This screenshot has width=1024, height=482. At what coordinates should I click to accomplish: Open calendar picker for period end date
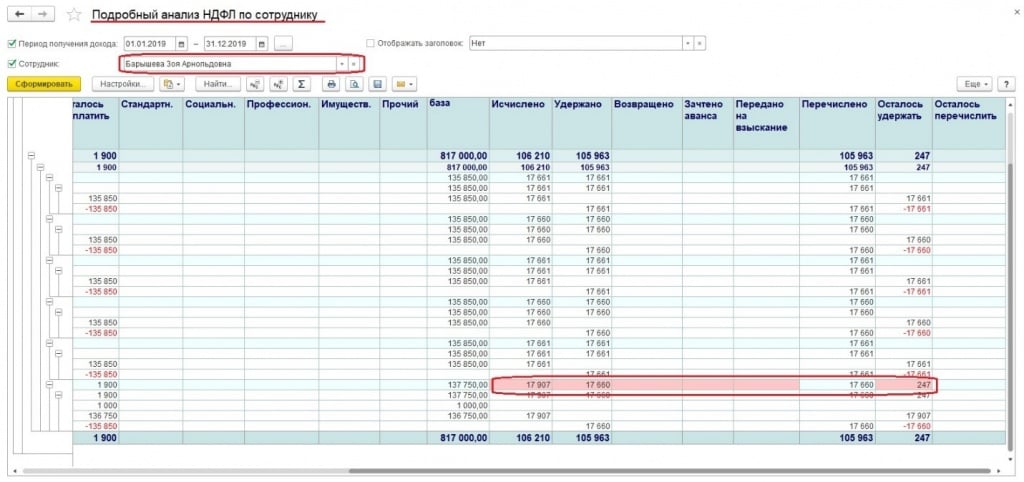[x=261, y=44]
